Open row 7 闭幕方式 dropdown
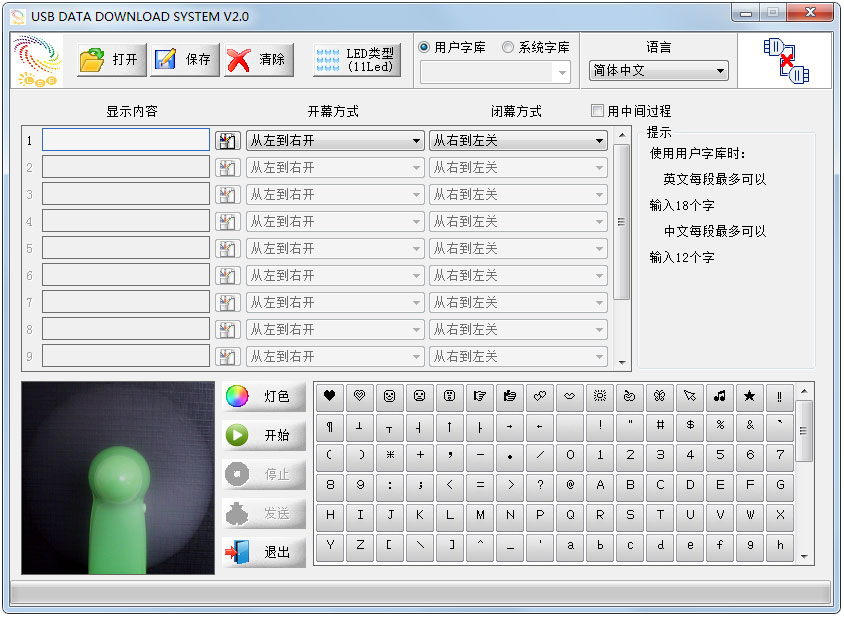 518,302
